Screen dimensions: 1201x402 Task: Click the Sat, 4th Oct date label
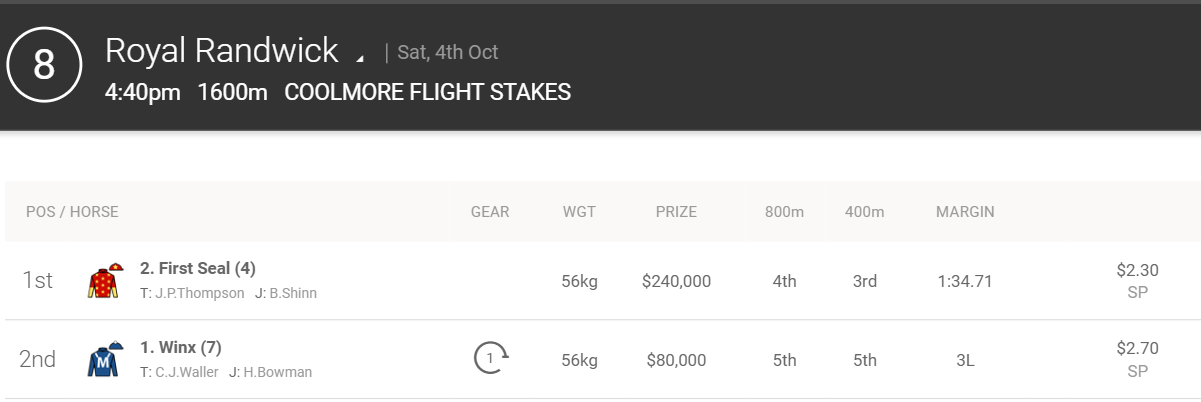[x=448, y=52]
